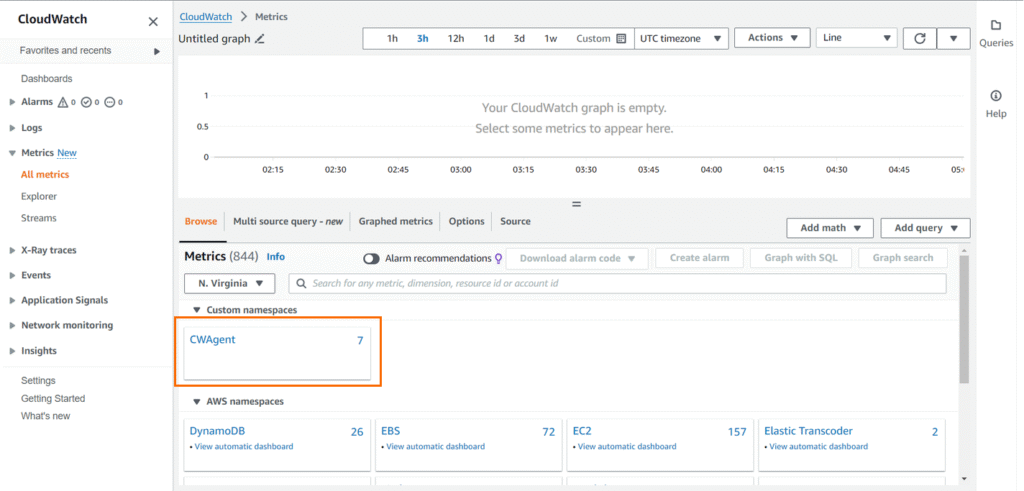Click the refresh graph icon
The height and width of the screenshot is (491, 1024).
coord(919,38)
